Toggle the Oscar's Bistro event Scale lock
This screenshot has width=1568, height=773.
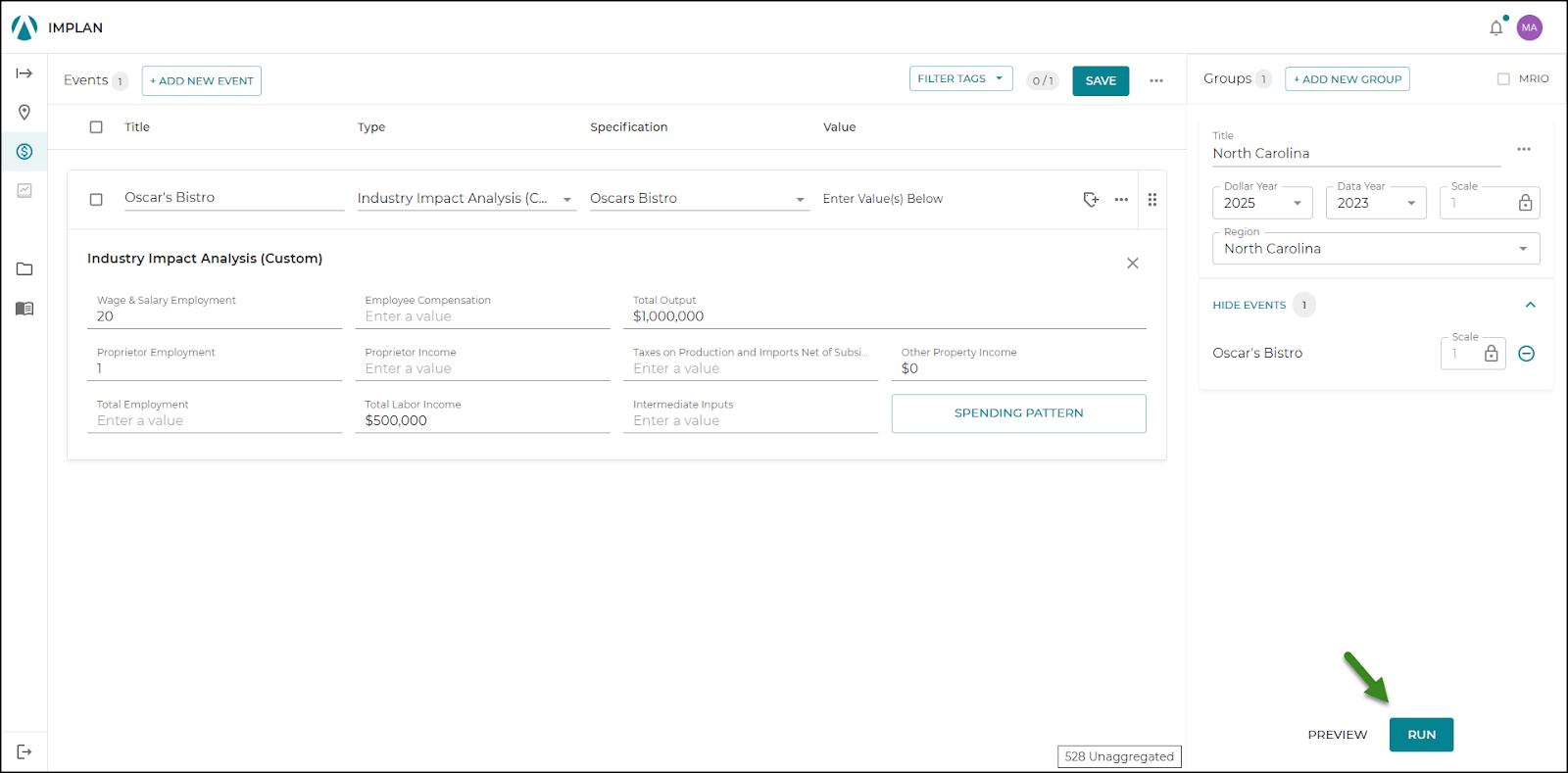point(1492,354)
